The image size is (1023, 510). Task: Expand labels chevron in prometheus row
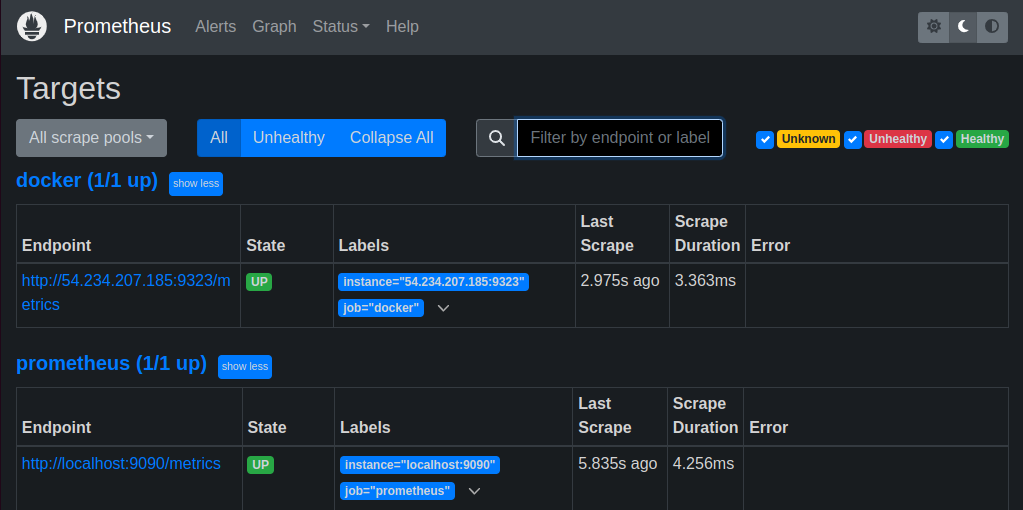[x=474, y=490]
